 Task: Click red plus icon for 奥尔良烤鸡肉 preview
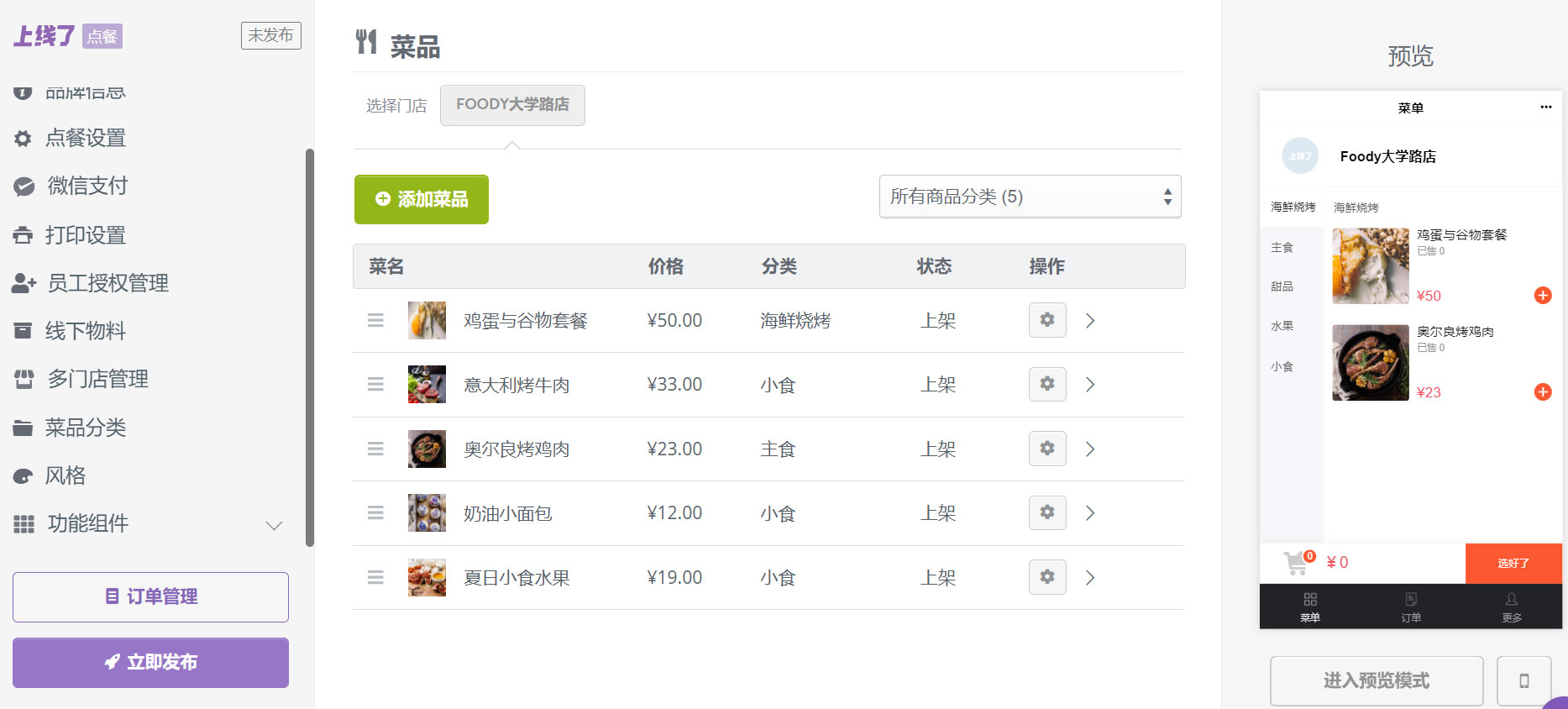pyautogui.click(x=1542, y=392)
